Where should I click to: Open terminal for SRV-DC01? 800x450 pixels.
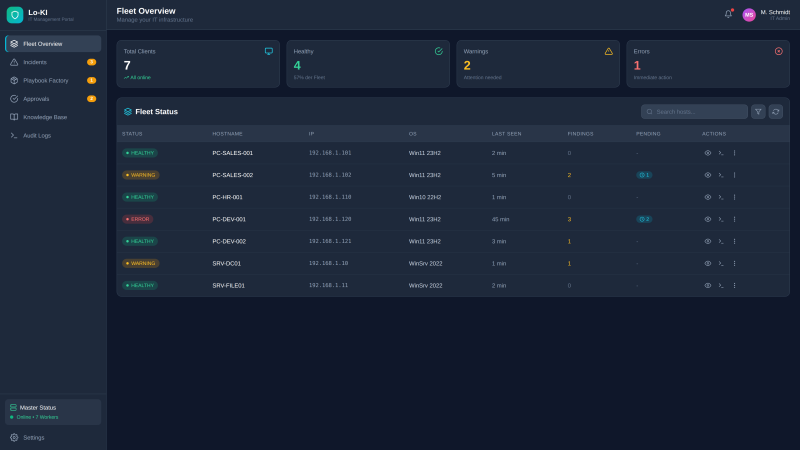click(721, 263)
